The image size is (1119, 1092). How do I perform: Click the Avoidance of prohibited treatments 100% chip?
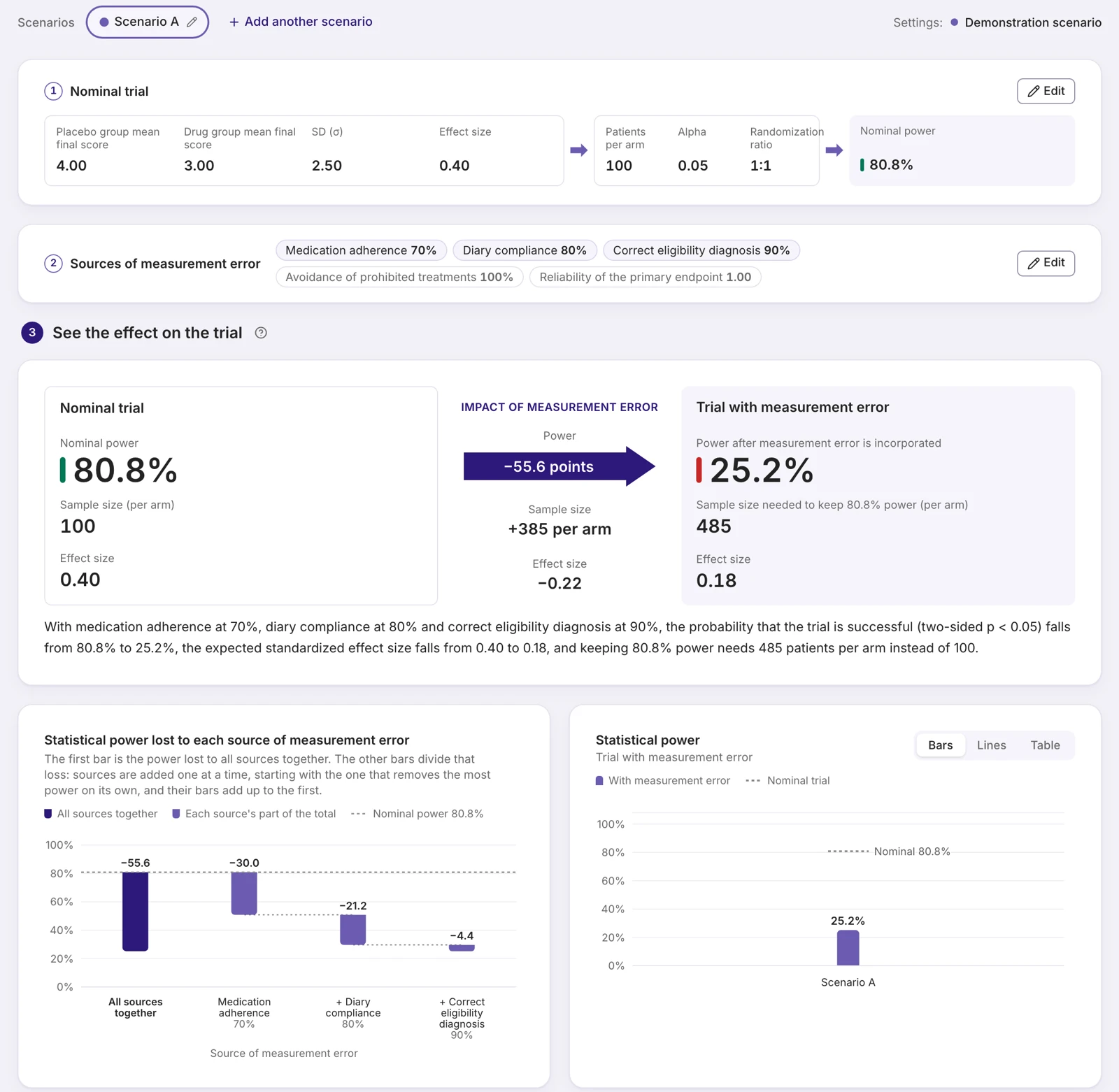399,277
